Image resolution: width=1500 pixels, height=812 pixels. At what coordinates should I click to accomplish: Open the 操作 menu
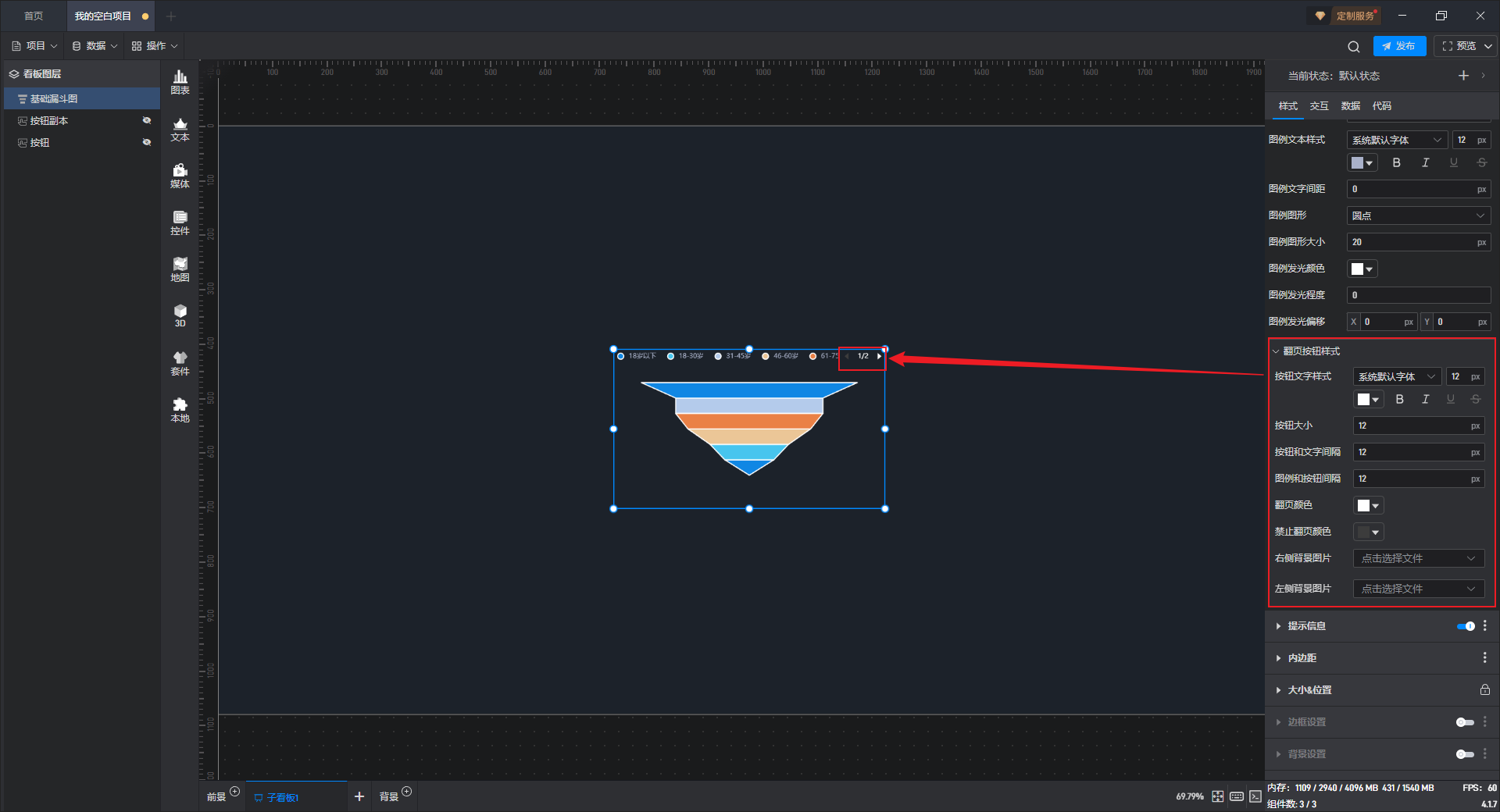pos(155,46)
